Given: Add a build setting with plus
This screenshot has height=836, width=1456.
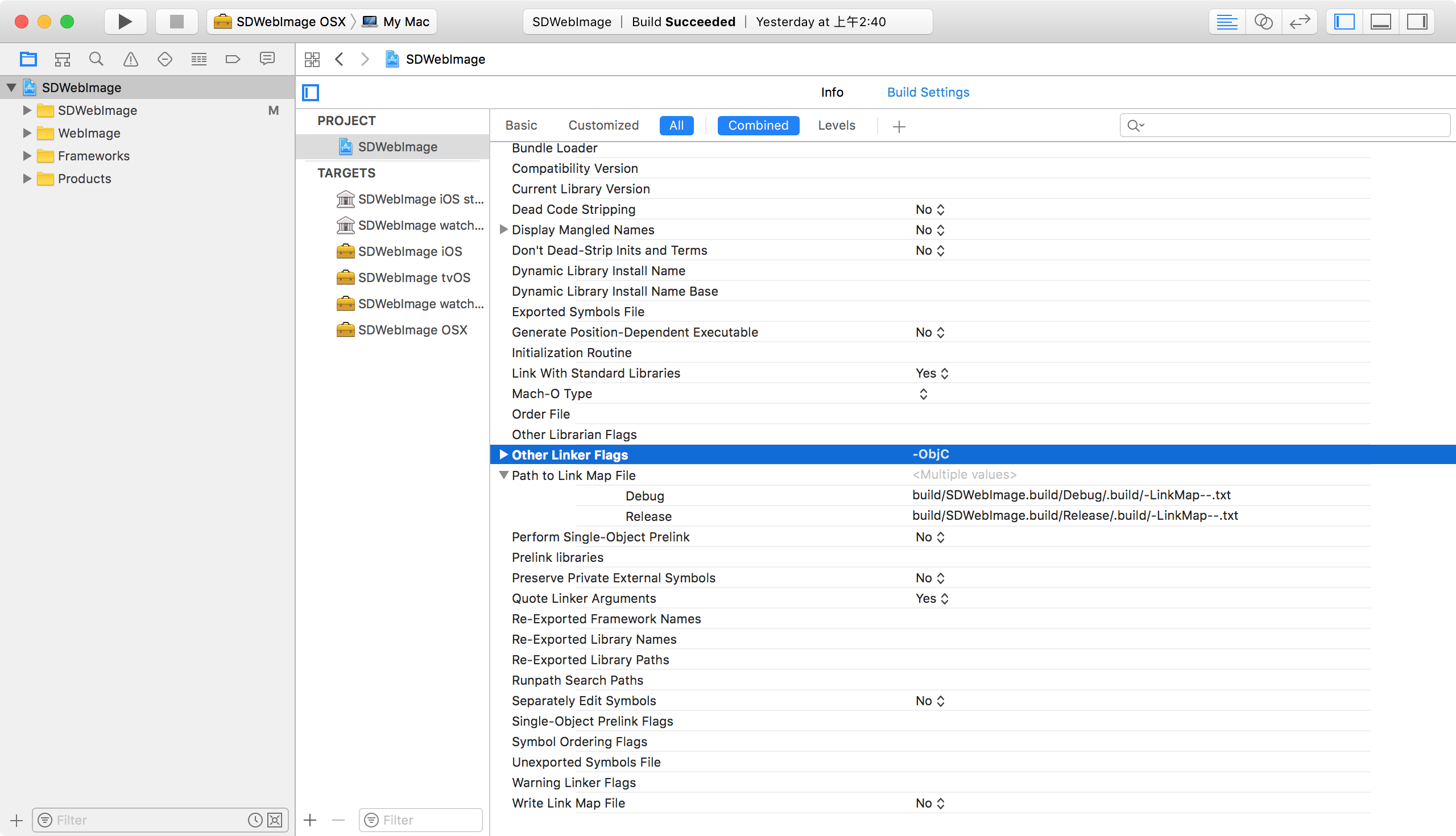Looking at the screenshot, I should tap(899, 126).
